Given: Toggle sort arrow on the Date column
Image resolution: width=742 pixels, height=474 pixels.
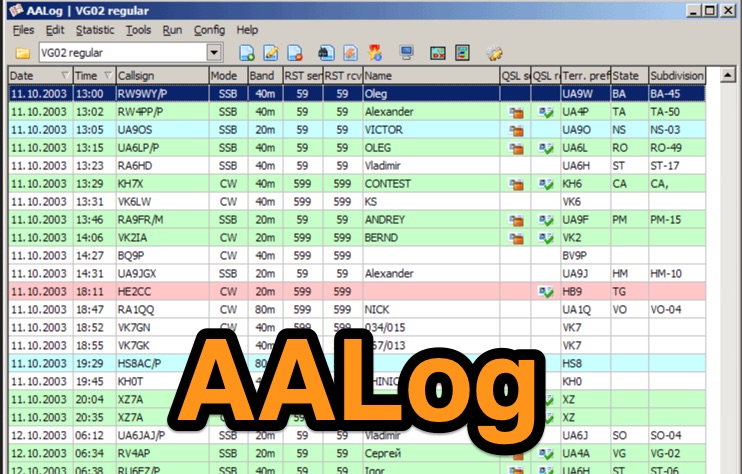Looking at the screenshot, I should click(x=65, y=75).
